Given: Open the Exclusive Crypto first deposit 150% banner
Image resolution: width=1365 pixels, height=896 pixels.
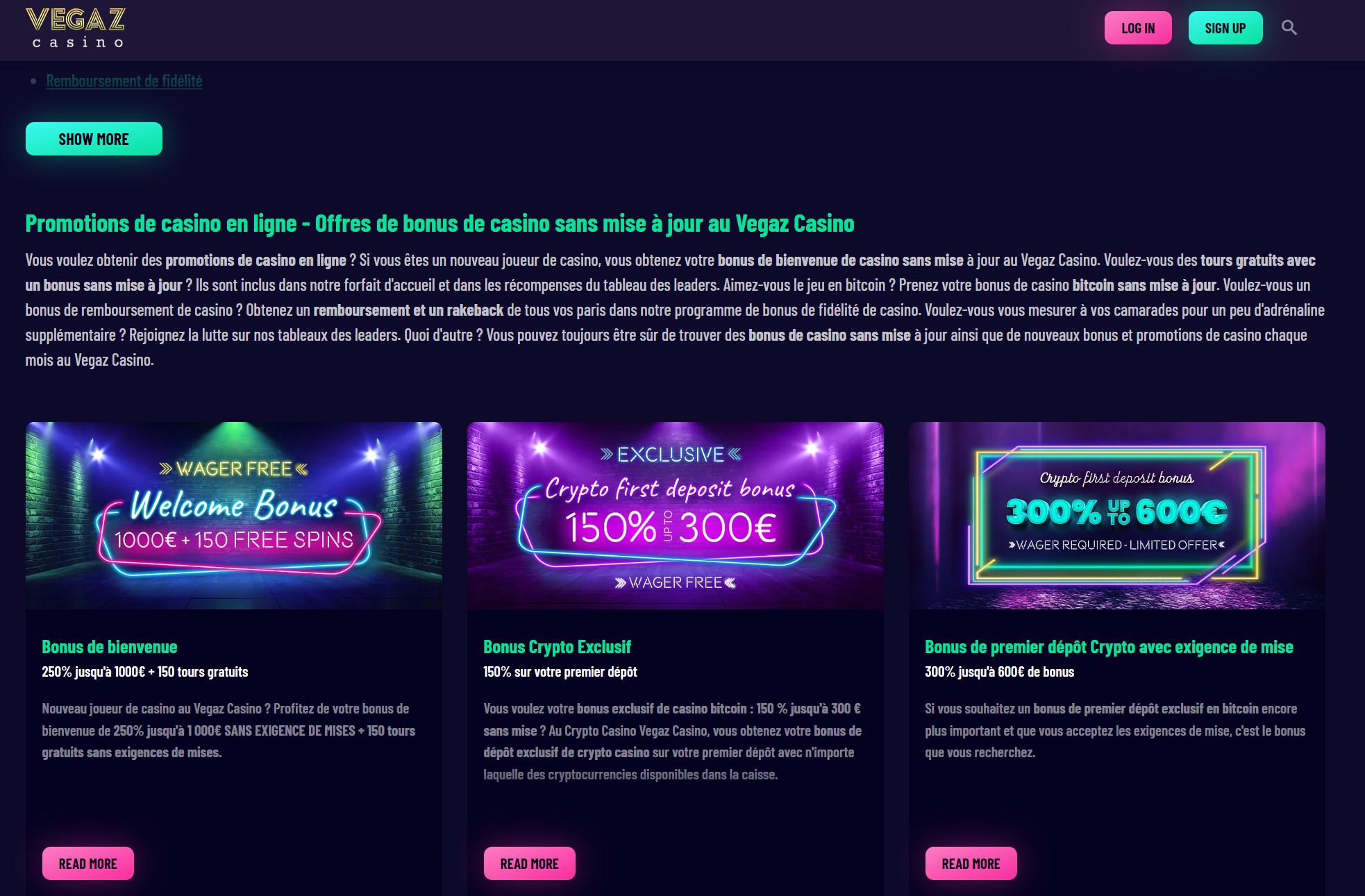Looking at the screenshot, I should pyautogui.click(x=676, y=516).
